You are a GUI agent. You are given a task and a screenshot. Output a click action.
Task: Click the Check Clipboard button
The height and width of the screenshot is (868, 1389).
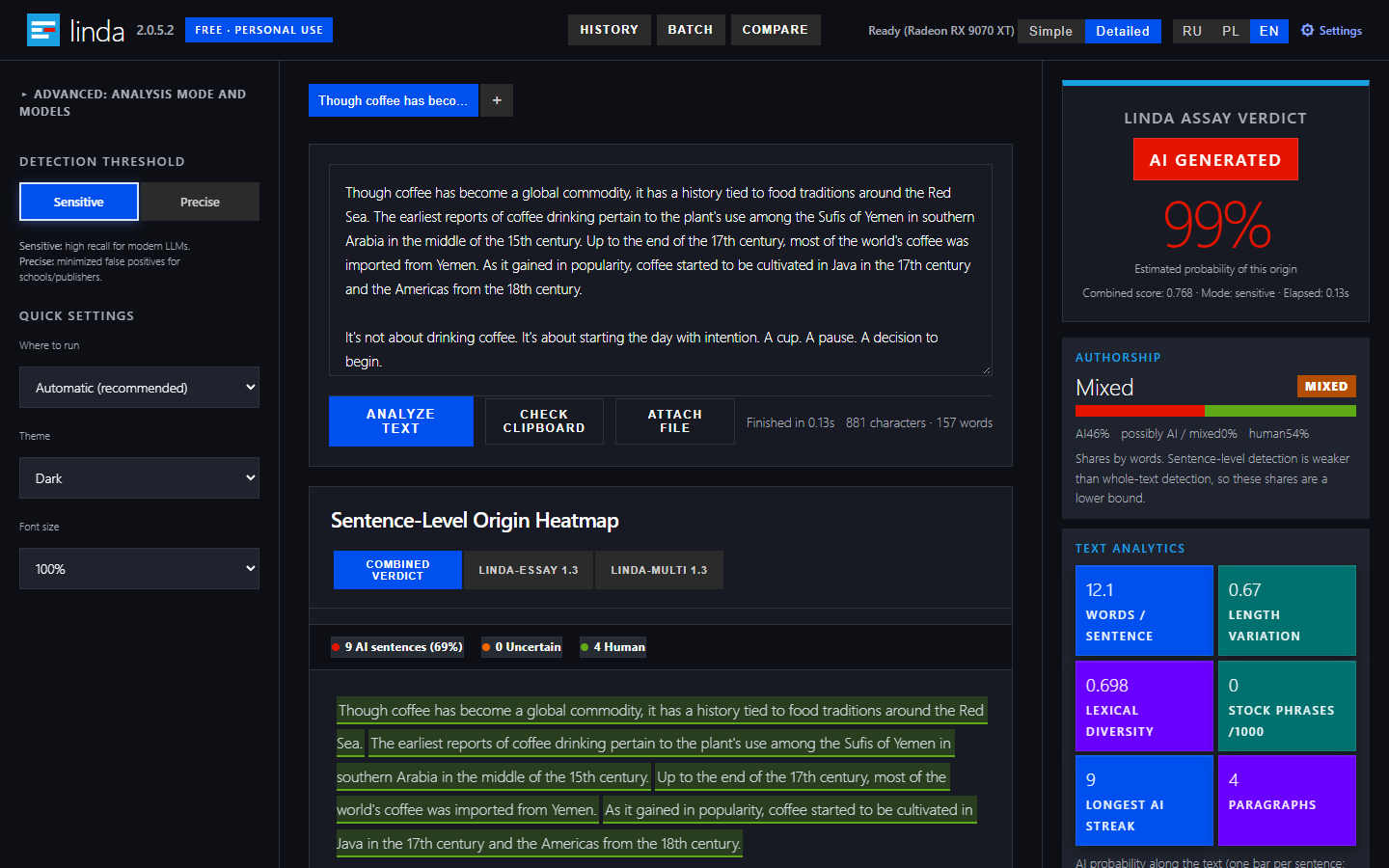pyautogui.click(x=544, y=421)
